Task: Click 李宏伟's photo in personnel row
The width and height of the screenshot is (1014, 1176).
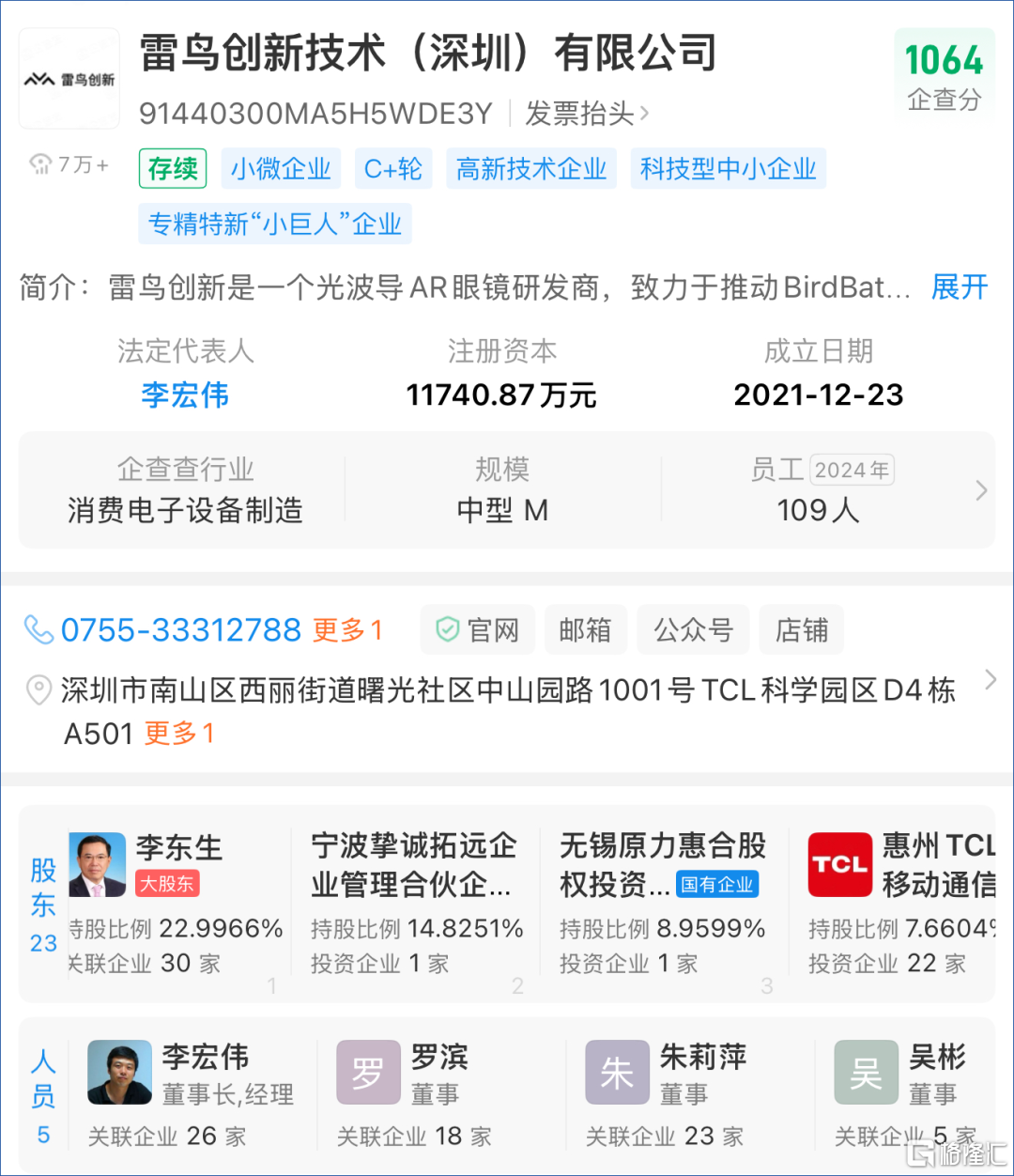Action: coord(119,1072)
